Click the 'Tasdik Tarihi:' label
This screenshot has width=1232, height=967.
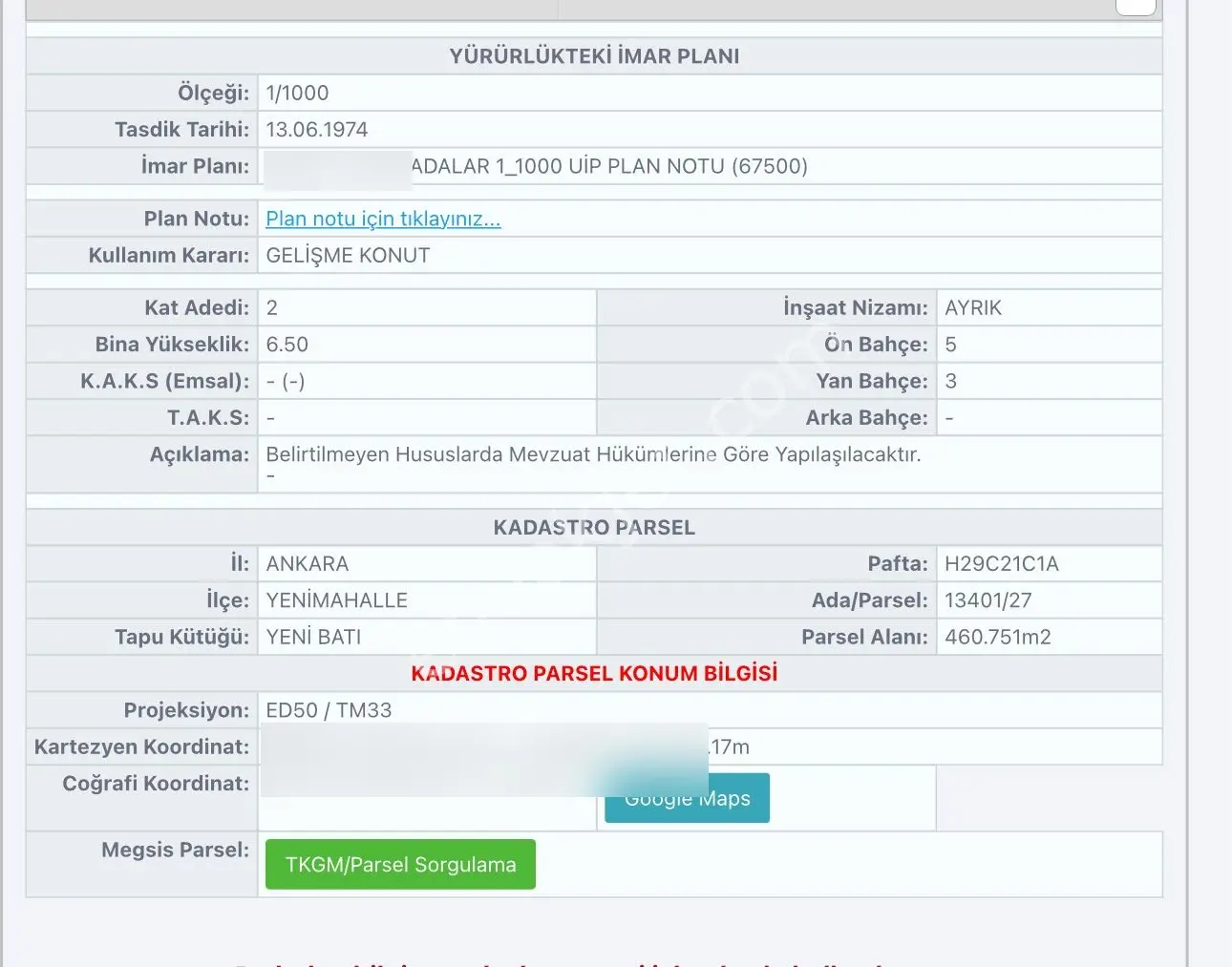(x=181, y=129)
